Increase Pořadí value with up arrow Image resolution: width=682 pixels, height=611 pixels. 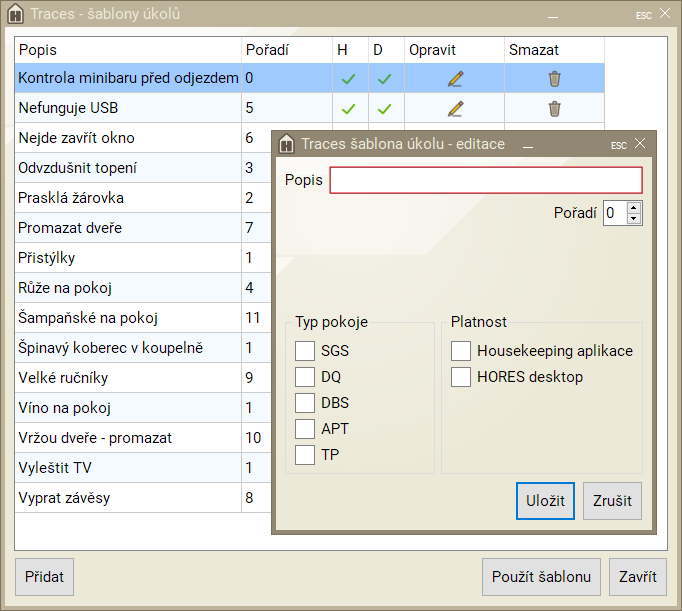point(635,207)
